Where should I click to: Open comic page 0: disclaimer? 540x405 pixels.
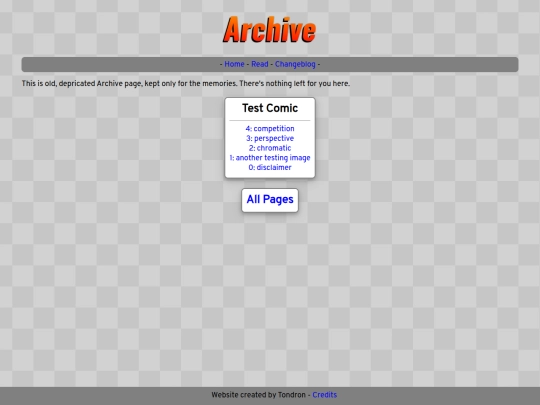point(270,167)
